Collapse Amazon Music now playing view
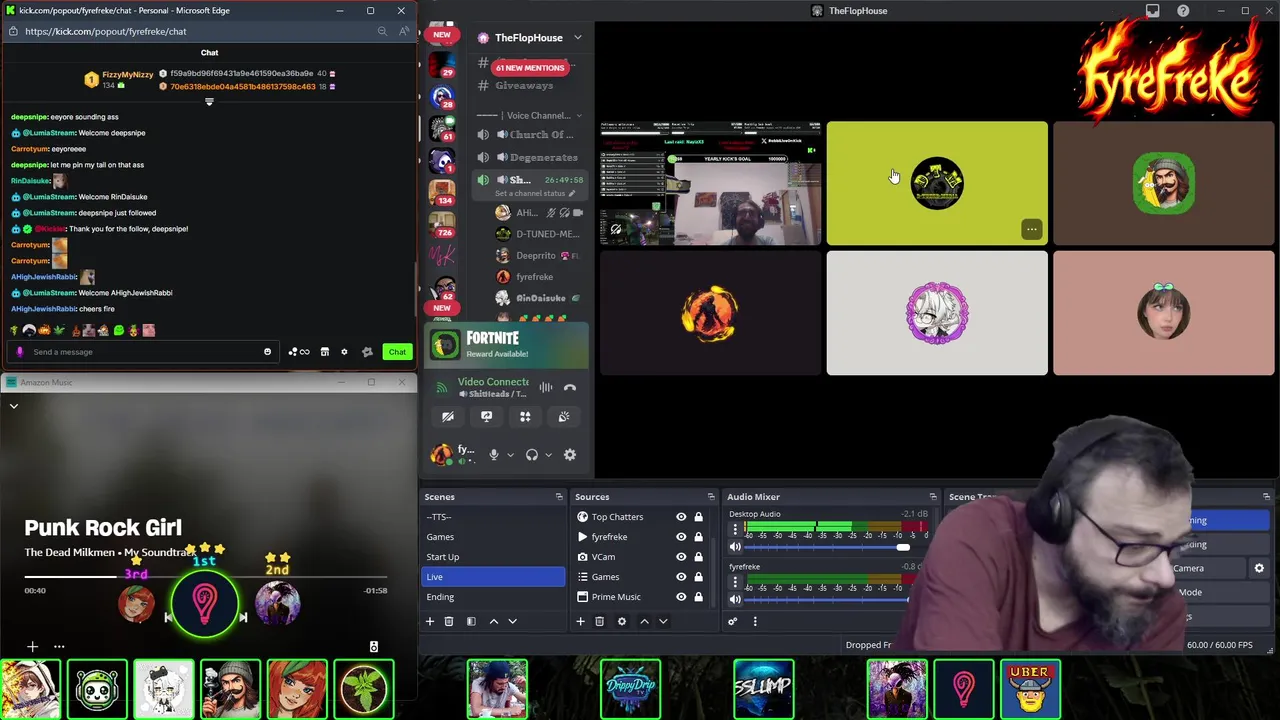The height and width of the screenshot is (720, 1280). pos(14,406)
